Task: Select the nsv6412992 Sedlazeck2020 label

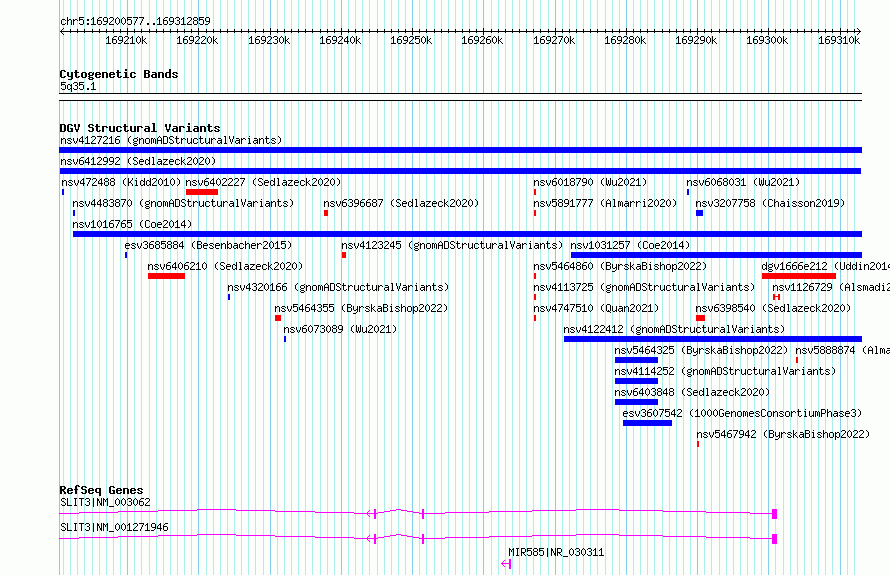Action: coord(138,161)
